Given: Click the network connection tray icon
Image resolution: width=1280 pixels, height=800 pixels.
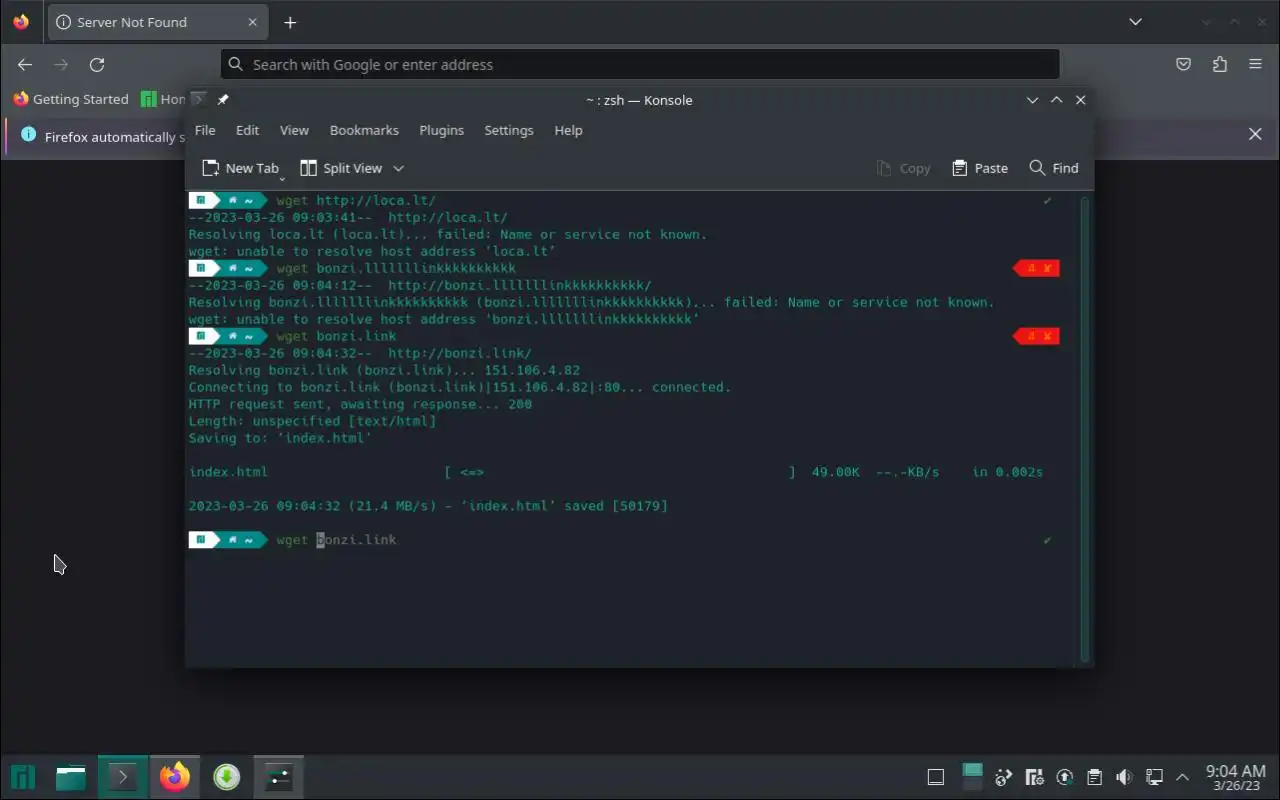Looking at the screenshot, I should coord(1154,777).
